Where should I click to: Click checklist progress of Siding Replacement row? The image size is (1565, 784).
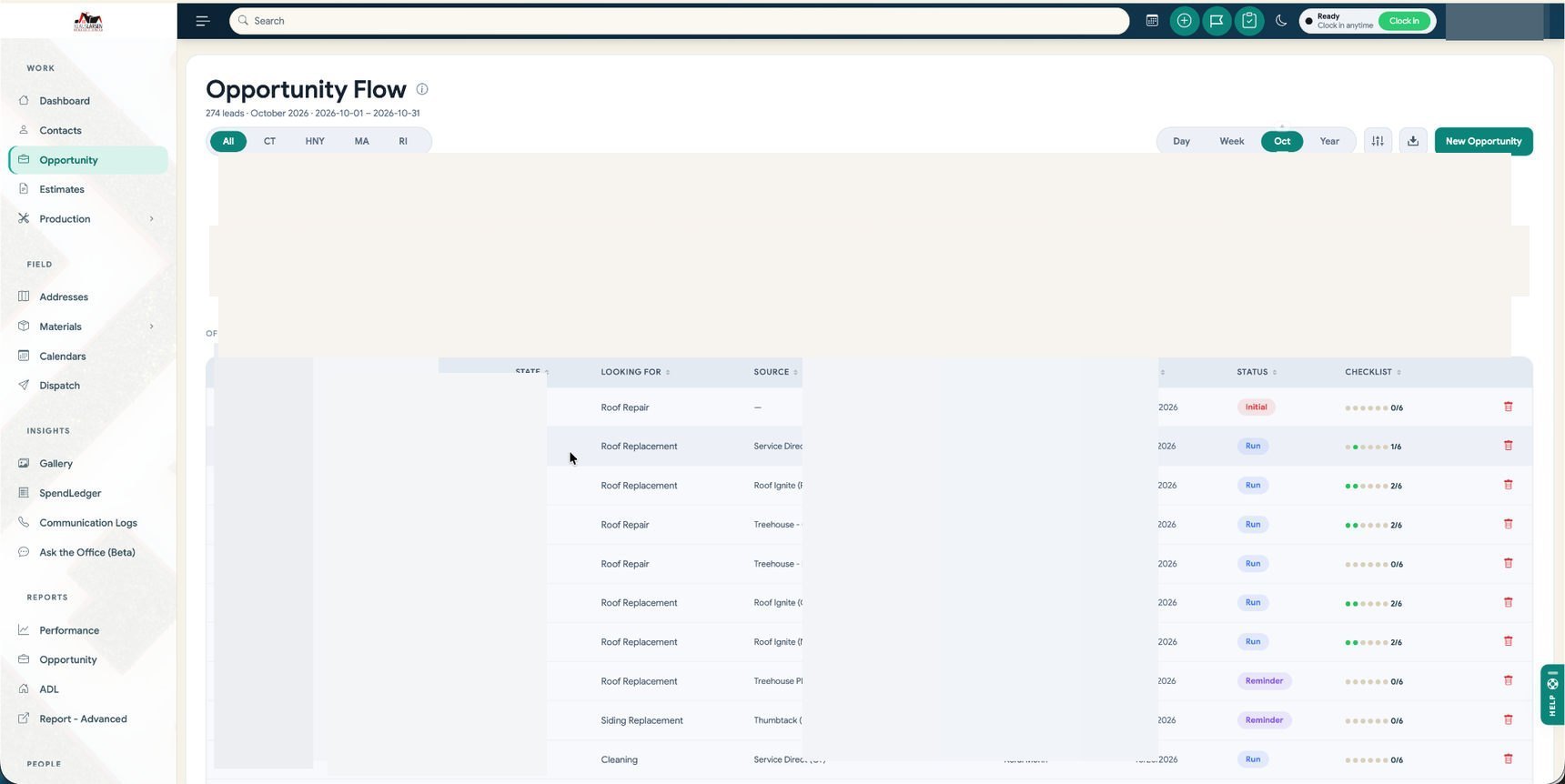[1374, 720]
